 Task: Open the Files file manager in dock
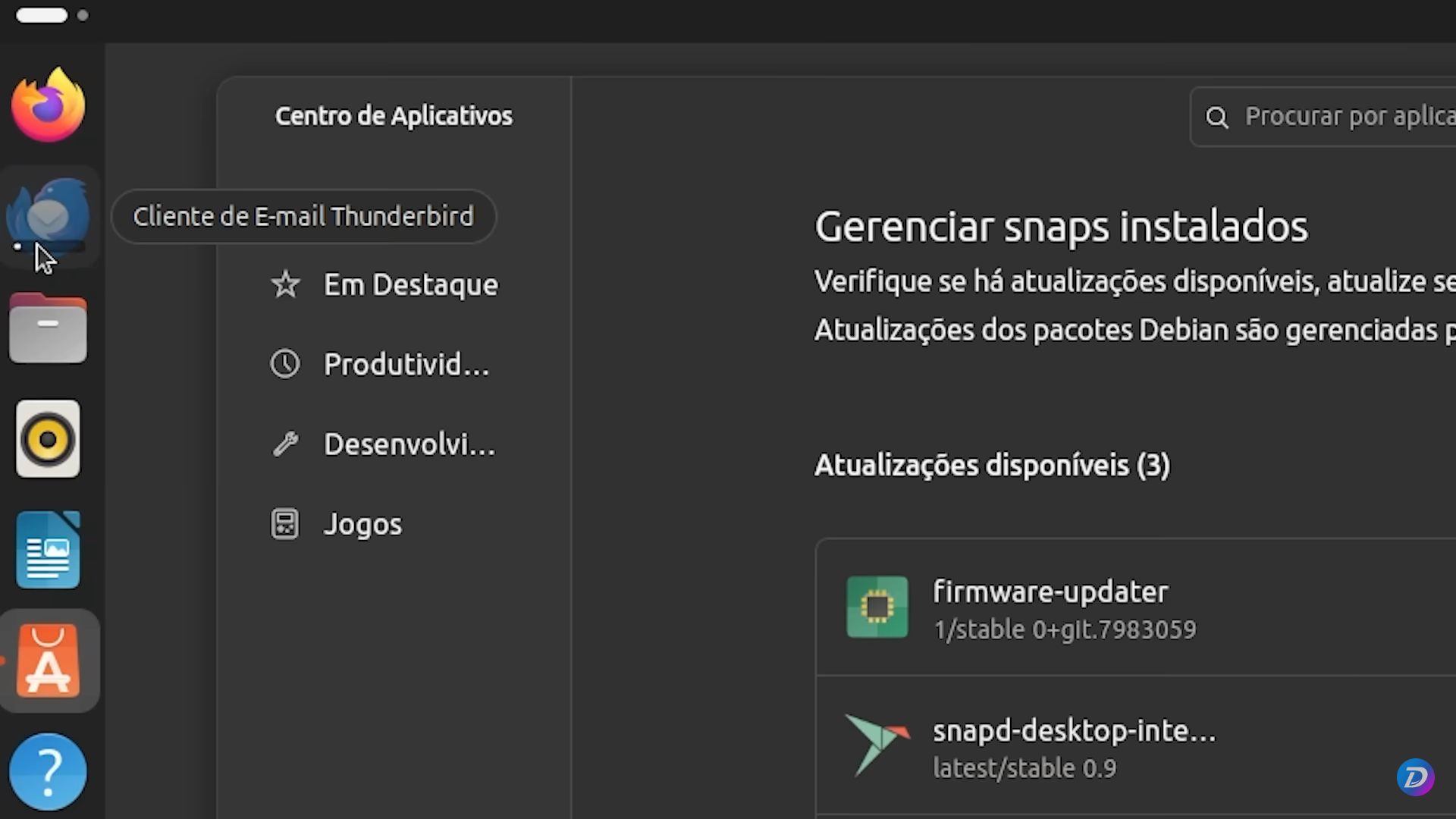pos(48,328)
